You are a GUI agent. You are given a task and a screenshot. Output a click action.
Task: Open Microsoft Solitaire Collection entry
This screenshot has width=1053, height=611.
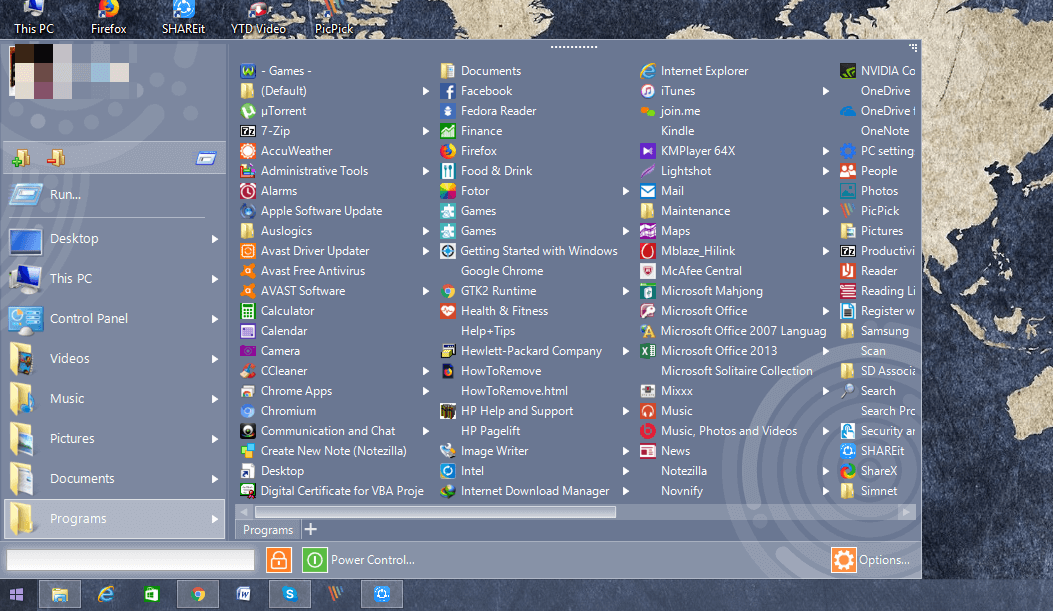point(736,371)
